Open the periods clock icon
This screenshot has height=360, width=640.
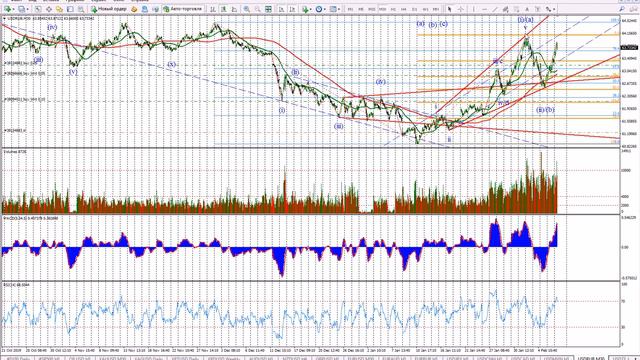click(x=319, y=9)
